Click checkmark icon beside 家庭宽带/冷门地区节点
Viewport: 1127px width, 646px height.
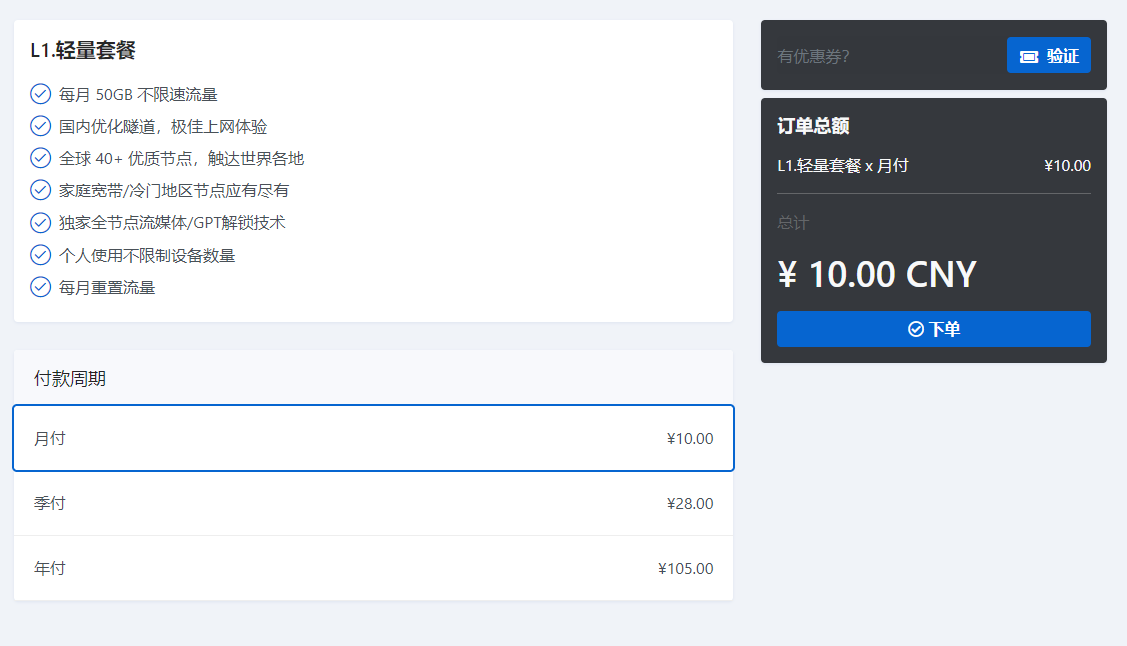coord(40,190)
